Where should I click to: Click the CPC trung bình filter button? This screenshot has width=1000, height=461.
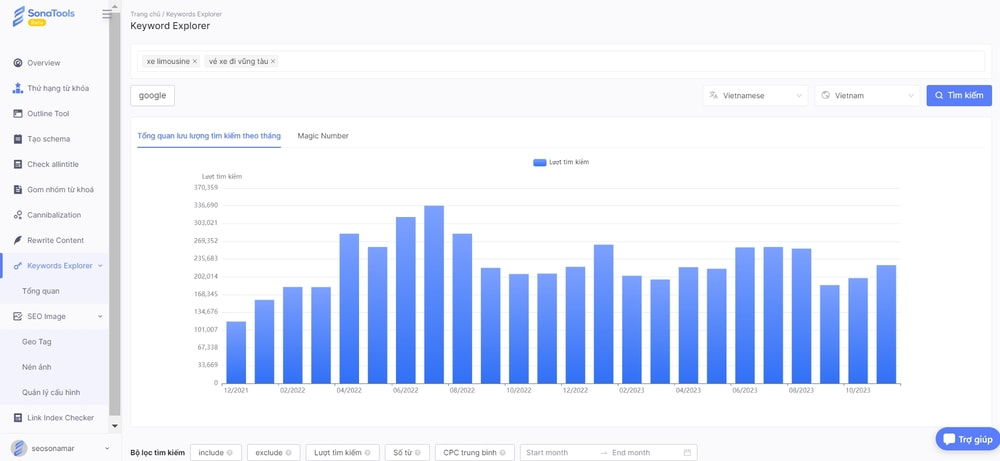(474, 453)
